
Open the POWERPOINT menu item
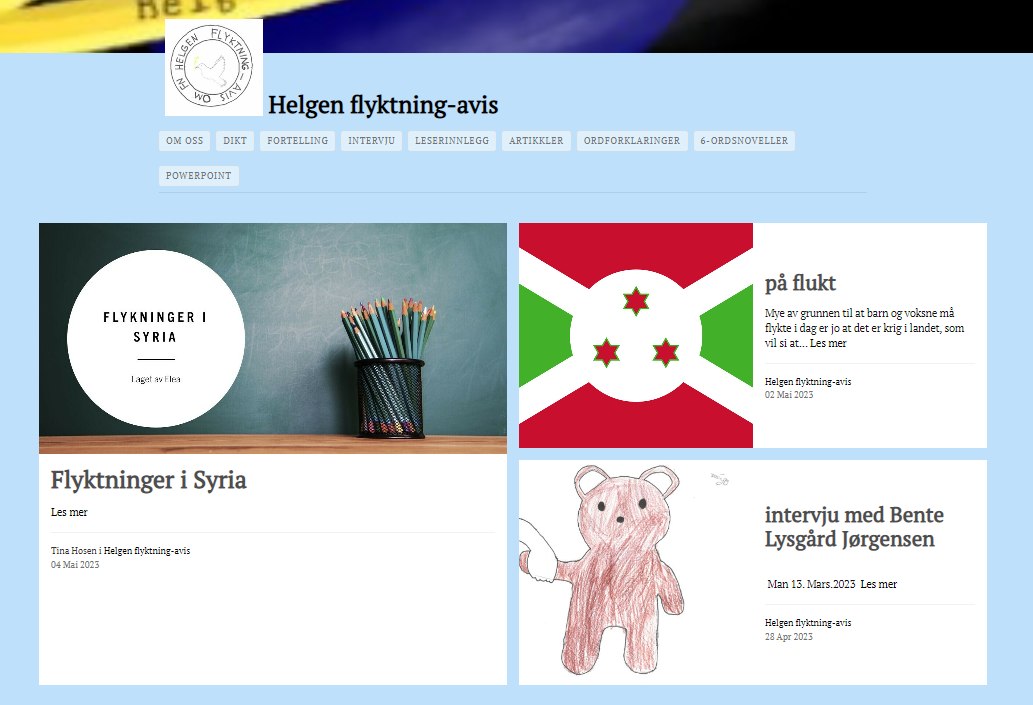(x=198, y=176)
